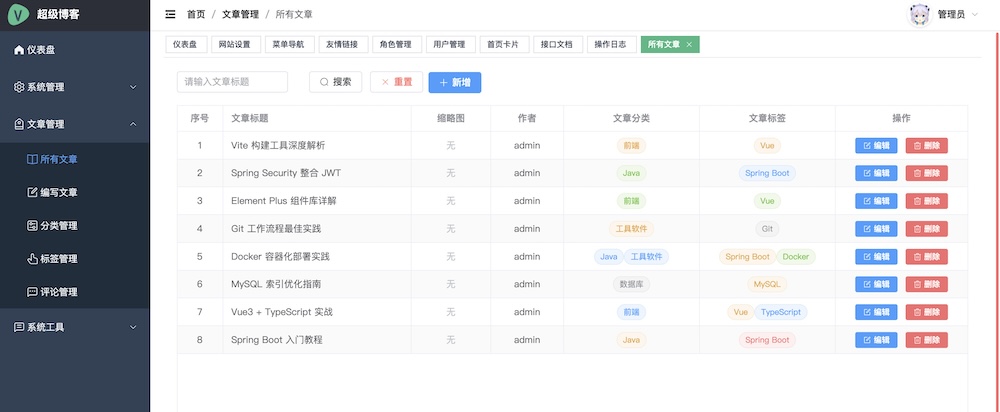Click the 系统管理 gear icon
The width and height of the screenshot is (1000, 412).
(19, 87)
